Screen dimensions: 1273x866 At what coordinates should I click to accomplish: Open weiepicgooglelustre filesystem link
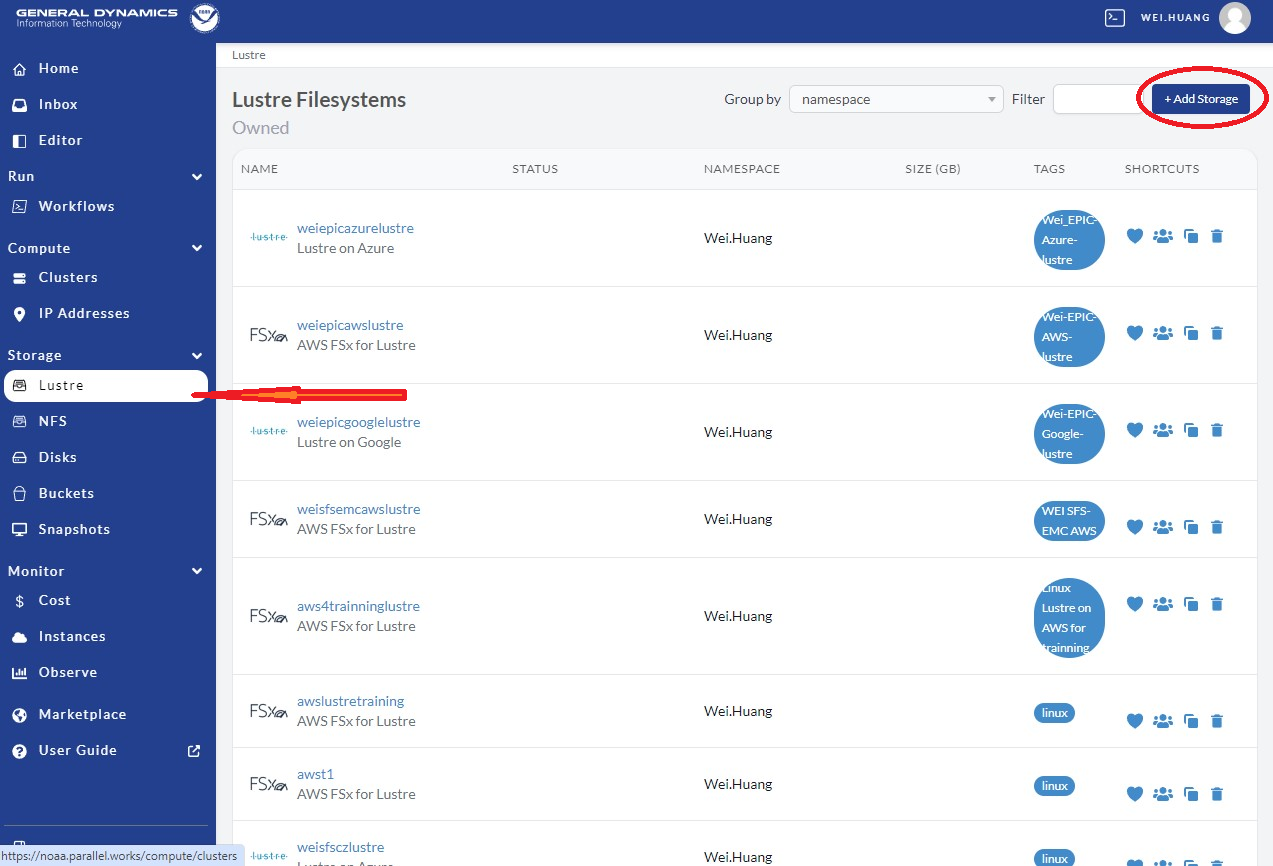(359, 422)
